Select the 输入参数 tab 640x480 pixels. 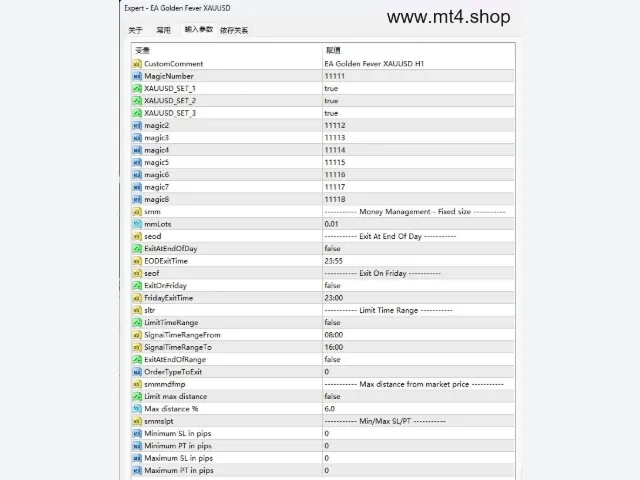(199, 29)
